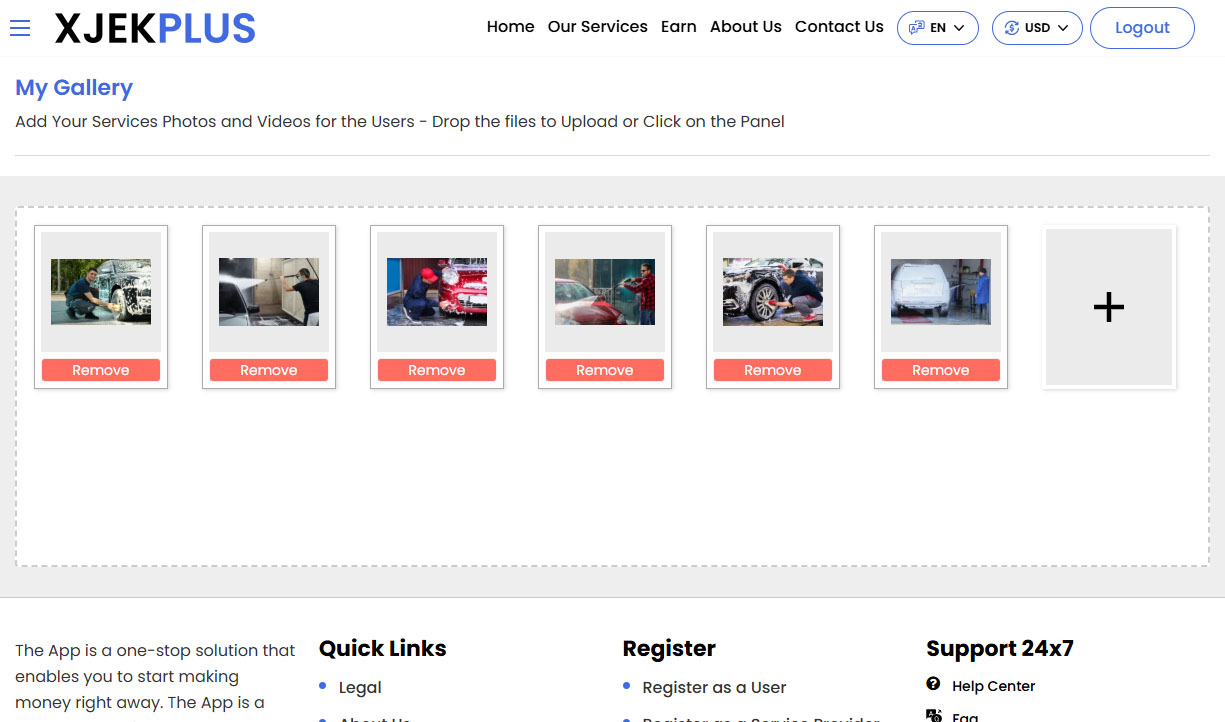Open Contact Us from the navbar
This screenshot has height=722, width=1225.
[x=839, y=27]
